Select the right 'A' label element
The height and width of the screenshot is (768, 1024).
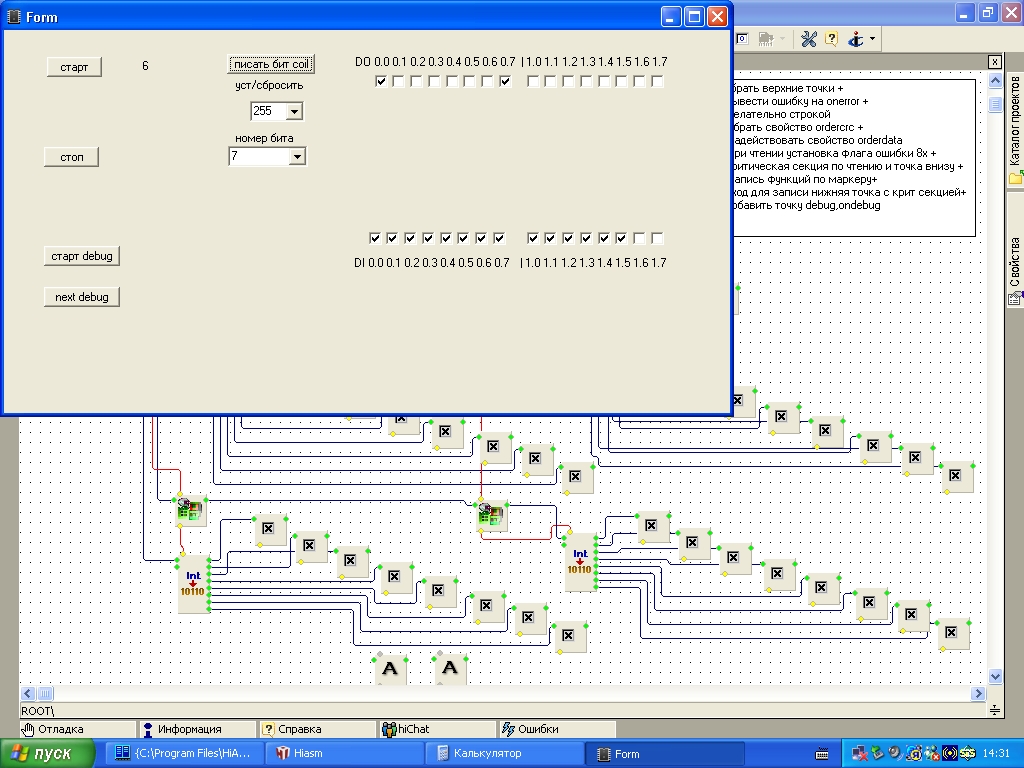coord(450,668)
